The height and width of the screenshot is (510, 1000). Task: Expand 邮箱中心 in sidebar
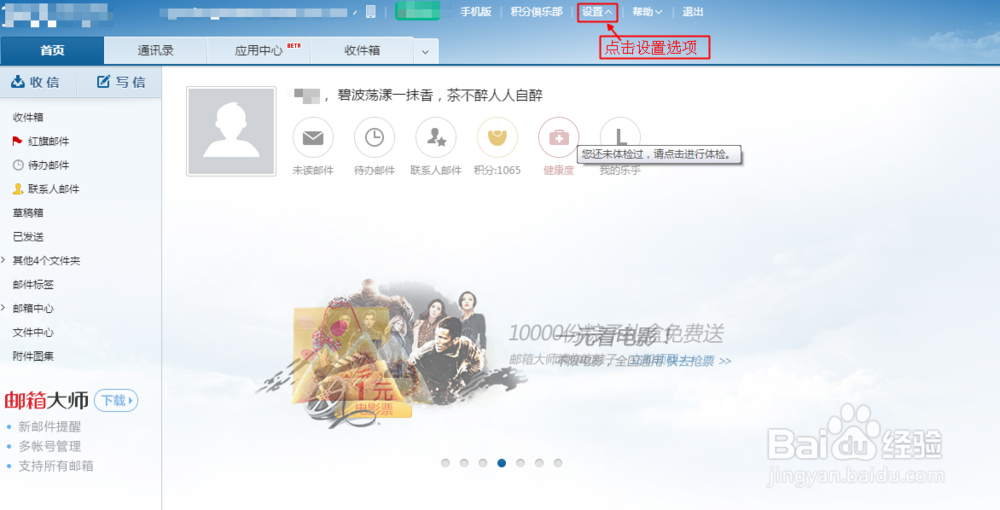33,309
